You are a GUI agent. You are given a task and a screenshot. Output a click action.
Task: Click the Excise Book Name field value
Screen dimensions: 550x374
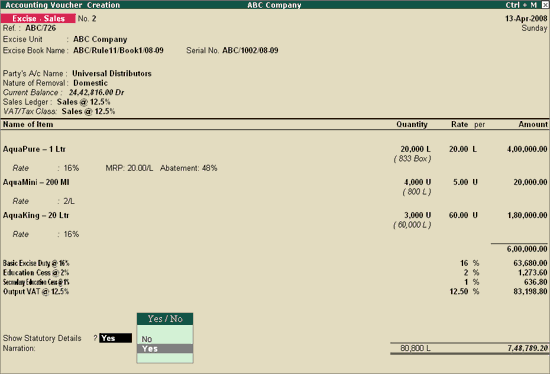point(118,51)
